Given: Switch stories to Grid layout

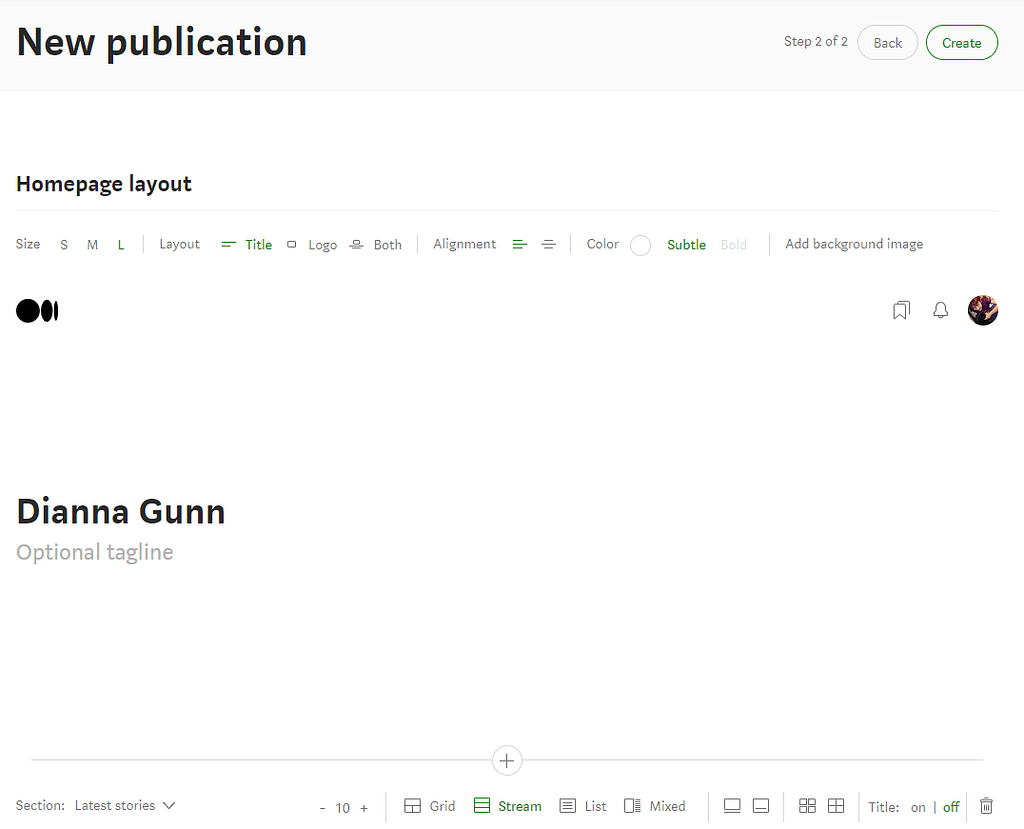Looking at the screenshot, I should pos(428,806).
